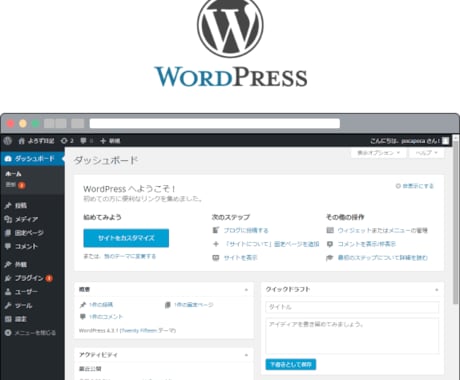
Task: Click the pin icon beside post count
Action: (83, 304)
